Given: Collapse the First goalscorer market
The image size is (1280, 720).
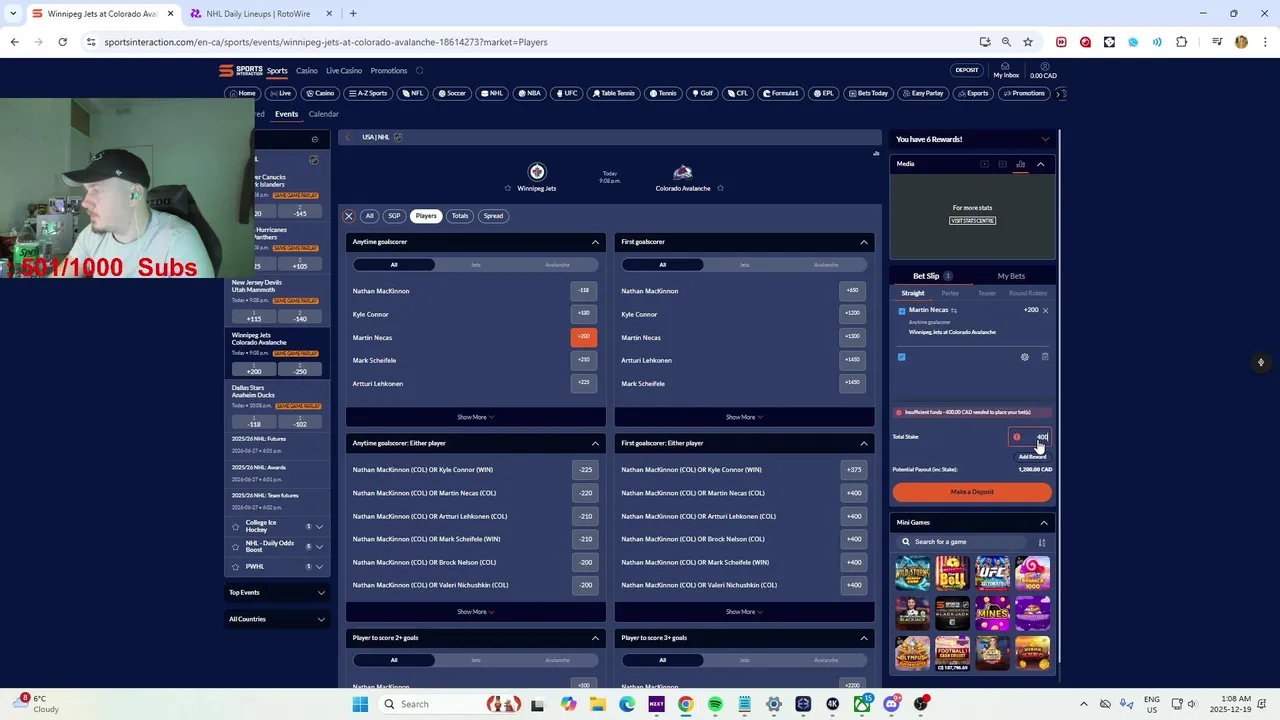Looking at the screenshot, I should 864,242.
